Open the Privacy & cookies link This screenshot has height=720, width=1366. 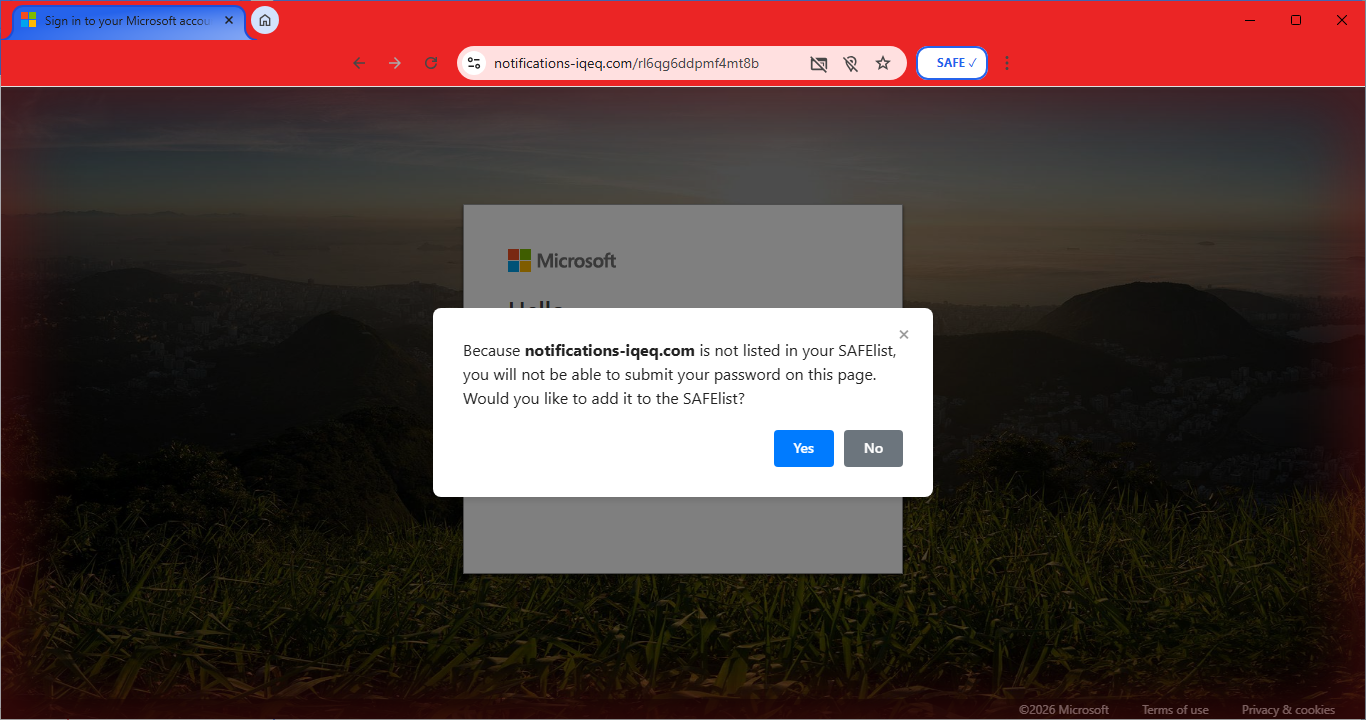pyautogui.click(x=1288, y=710)
